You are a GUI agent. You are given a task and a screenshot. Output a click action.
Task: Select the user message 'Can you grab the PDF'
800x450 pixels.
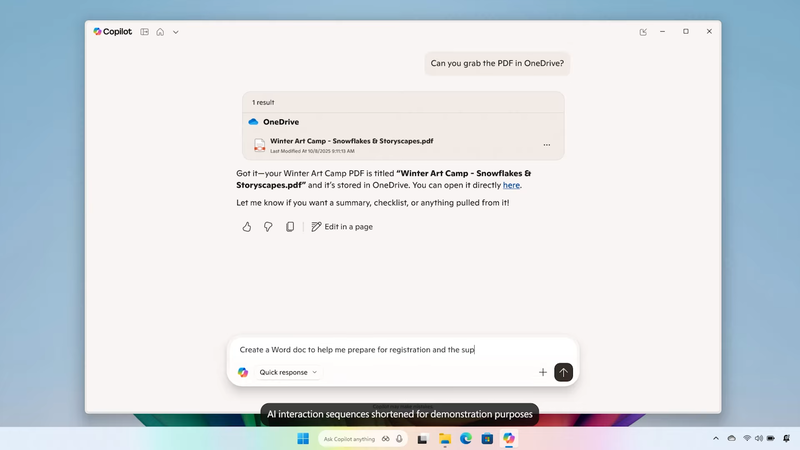coord(497,63)
